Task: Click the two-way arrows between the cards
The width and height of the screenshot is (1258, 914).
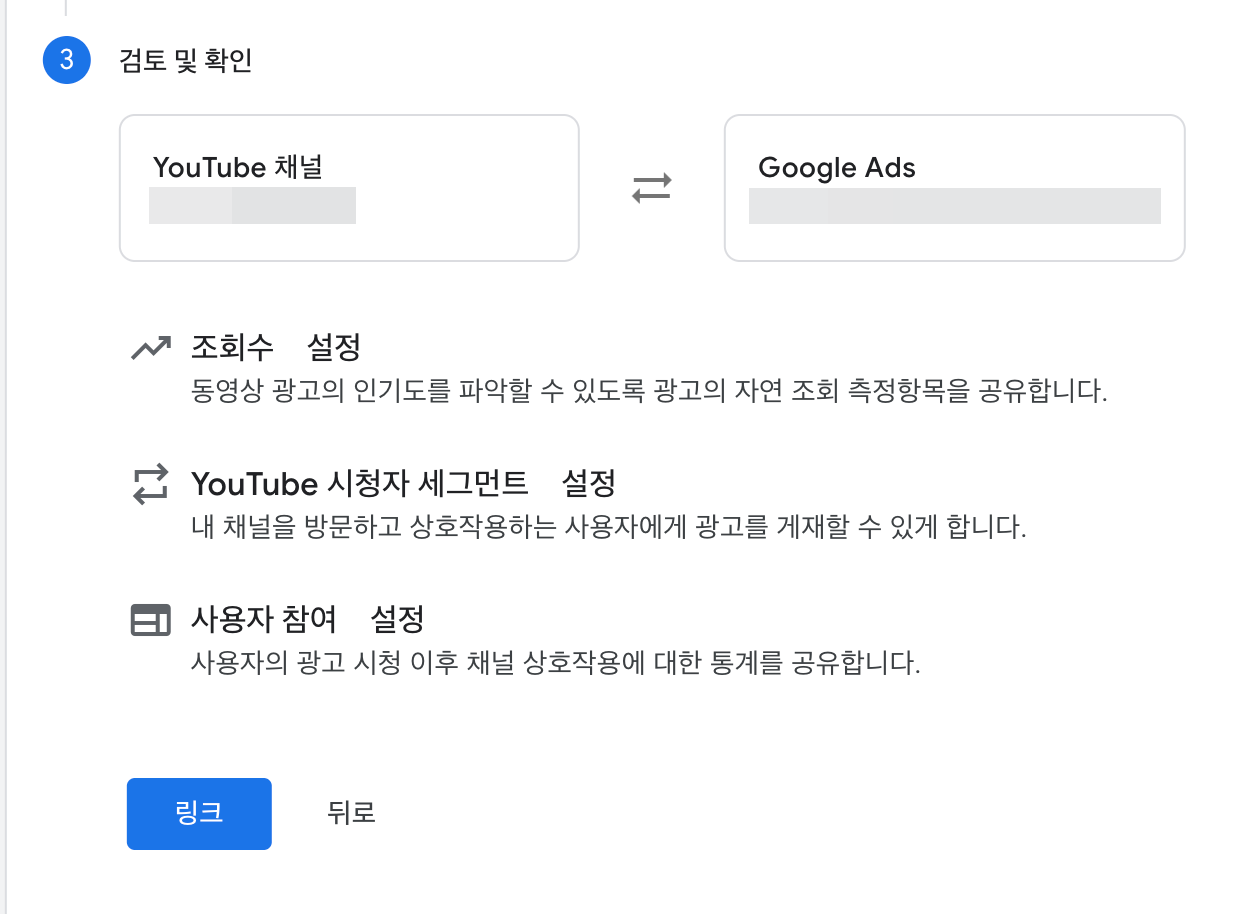Action: (652, 188)
